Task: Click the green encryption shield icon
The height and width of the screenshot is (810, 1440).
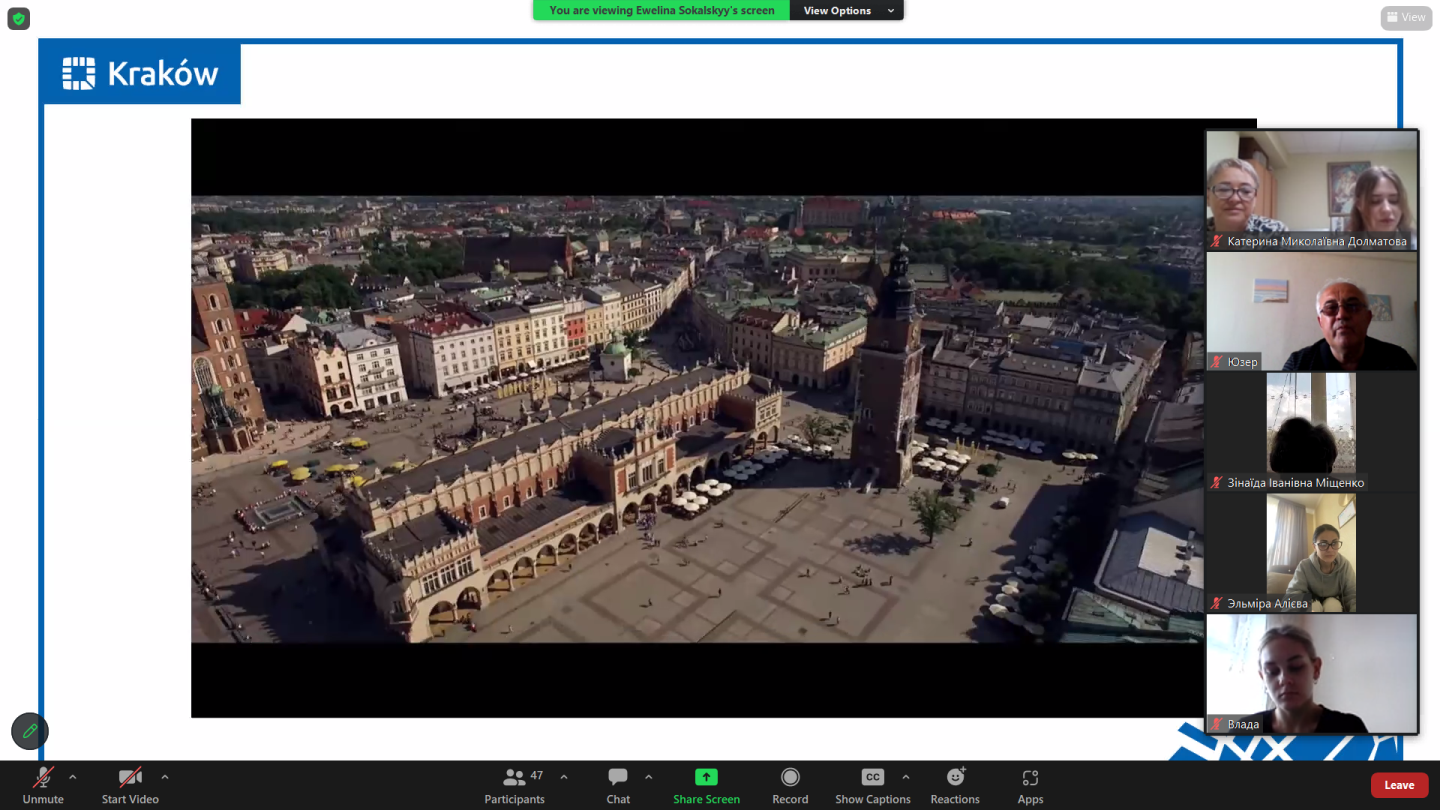Action: pyautogui.click(x=19, y=18)
